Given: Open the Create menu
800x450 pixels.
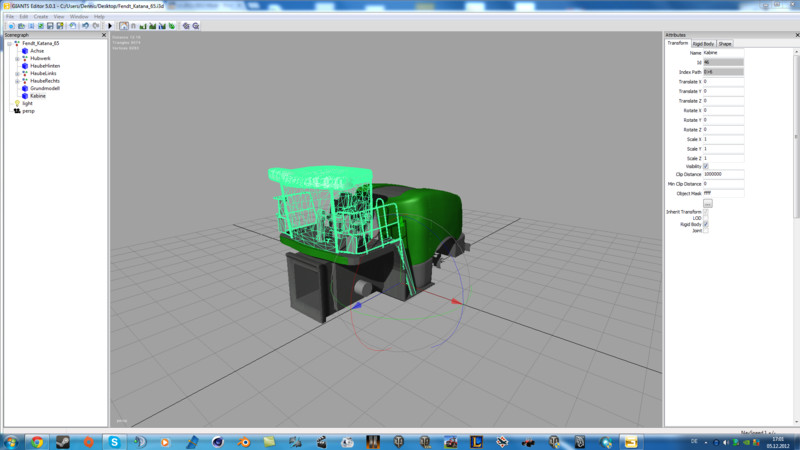Looking at the screenshot, I should [41, 17].
